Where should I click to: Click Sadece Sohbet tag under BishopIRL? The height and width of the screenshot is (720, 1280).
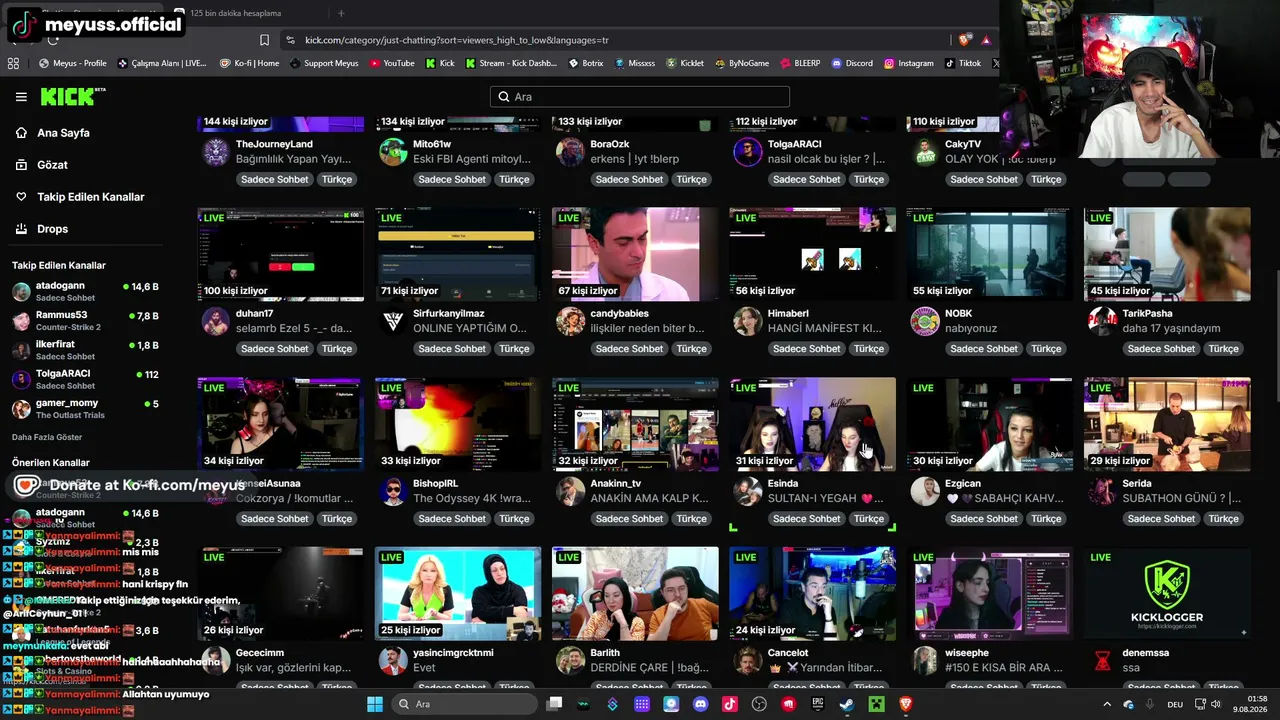452,519
